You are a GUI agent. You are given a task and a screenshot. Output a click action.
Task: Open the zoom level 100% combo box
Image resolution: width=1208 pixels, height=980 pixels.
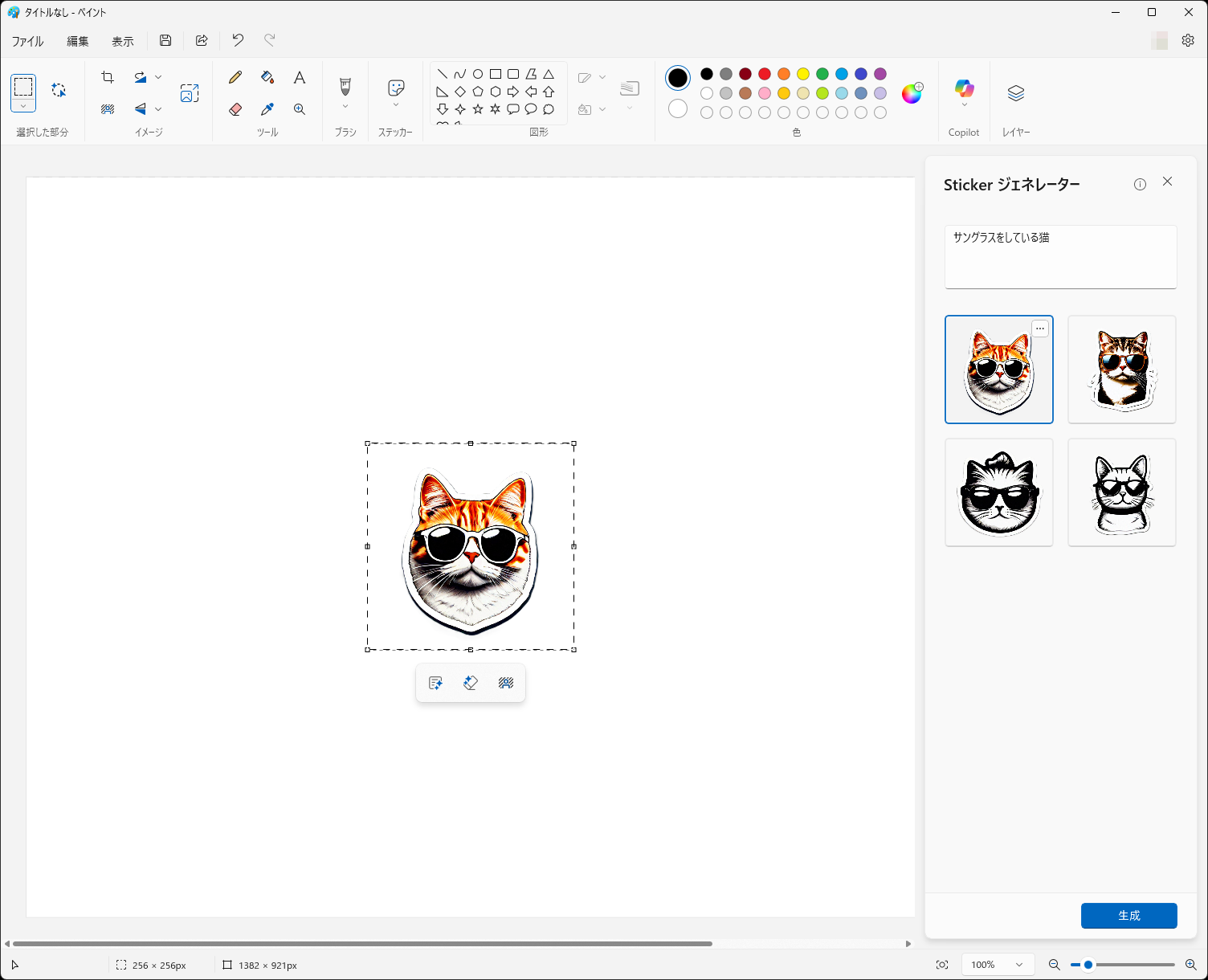(998, 965)
